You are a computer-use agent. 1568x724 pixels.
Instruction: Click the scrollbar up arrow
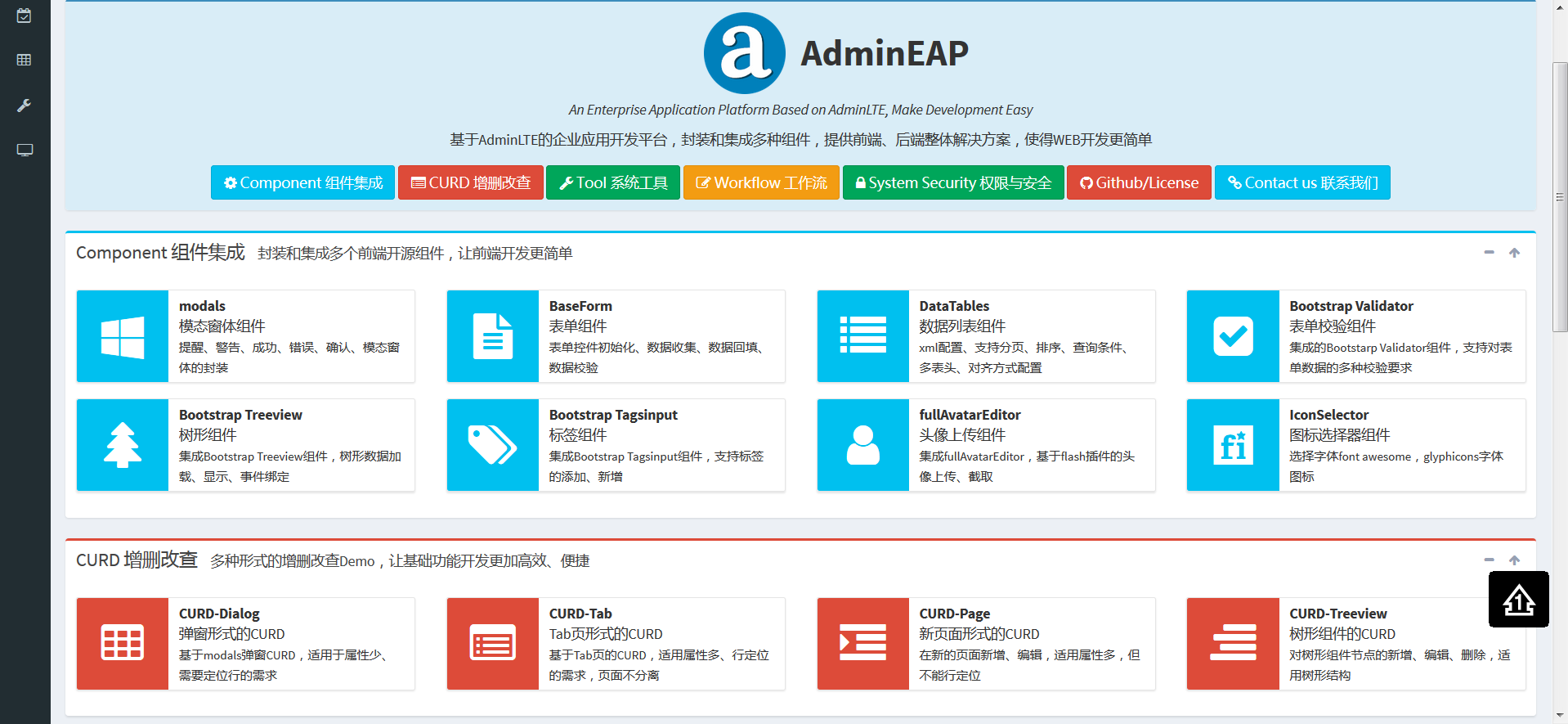click(x=1560, y=7)
